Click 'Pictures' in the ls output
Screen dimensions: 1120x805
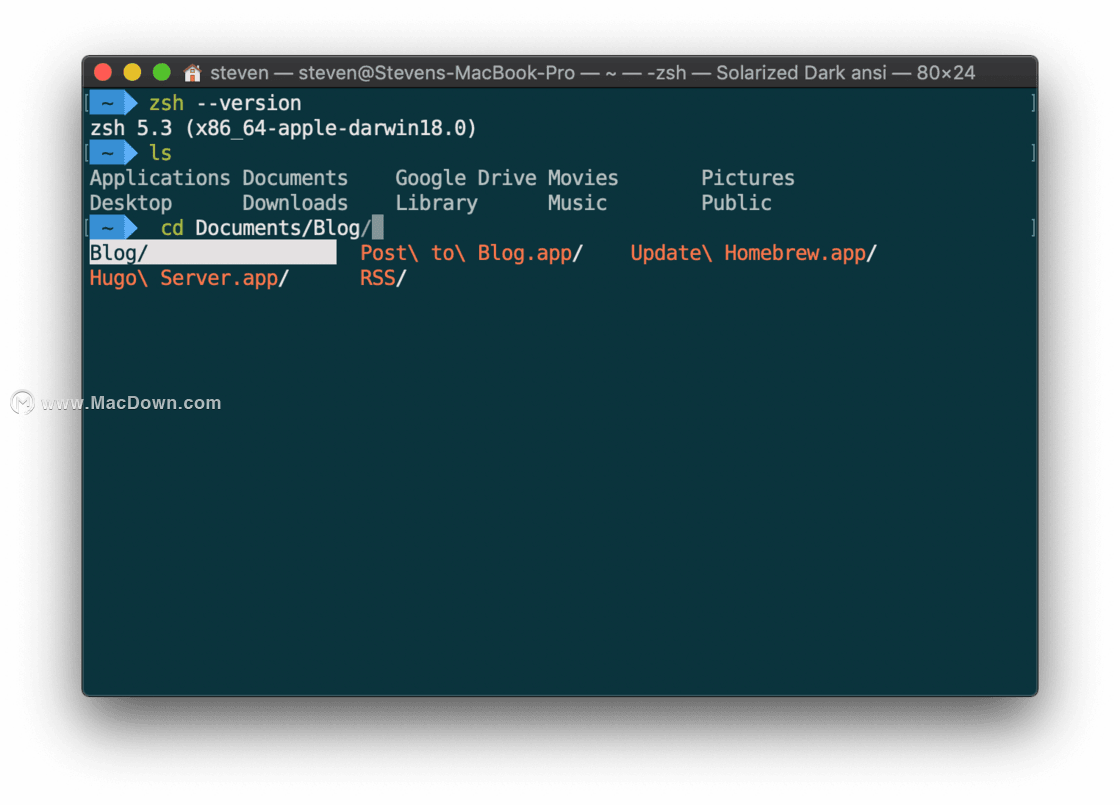748,178
